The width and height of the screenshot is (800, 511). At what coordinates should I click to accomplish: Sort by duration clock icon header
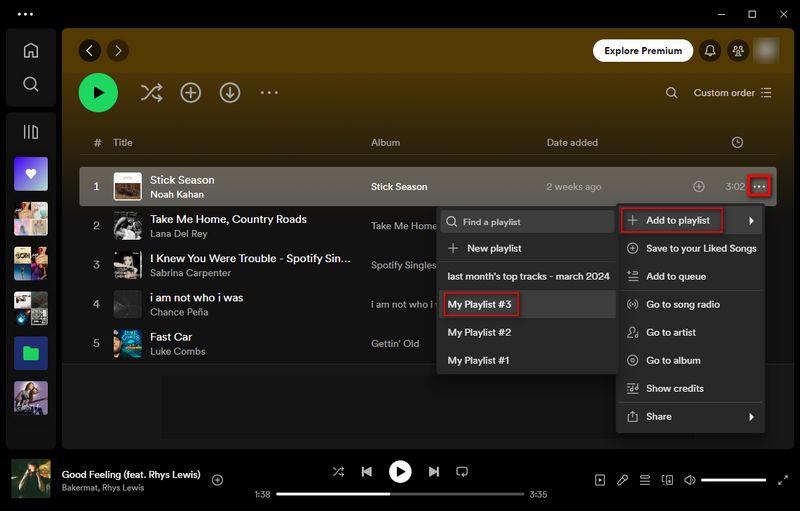(737, 143)
